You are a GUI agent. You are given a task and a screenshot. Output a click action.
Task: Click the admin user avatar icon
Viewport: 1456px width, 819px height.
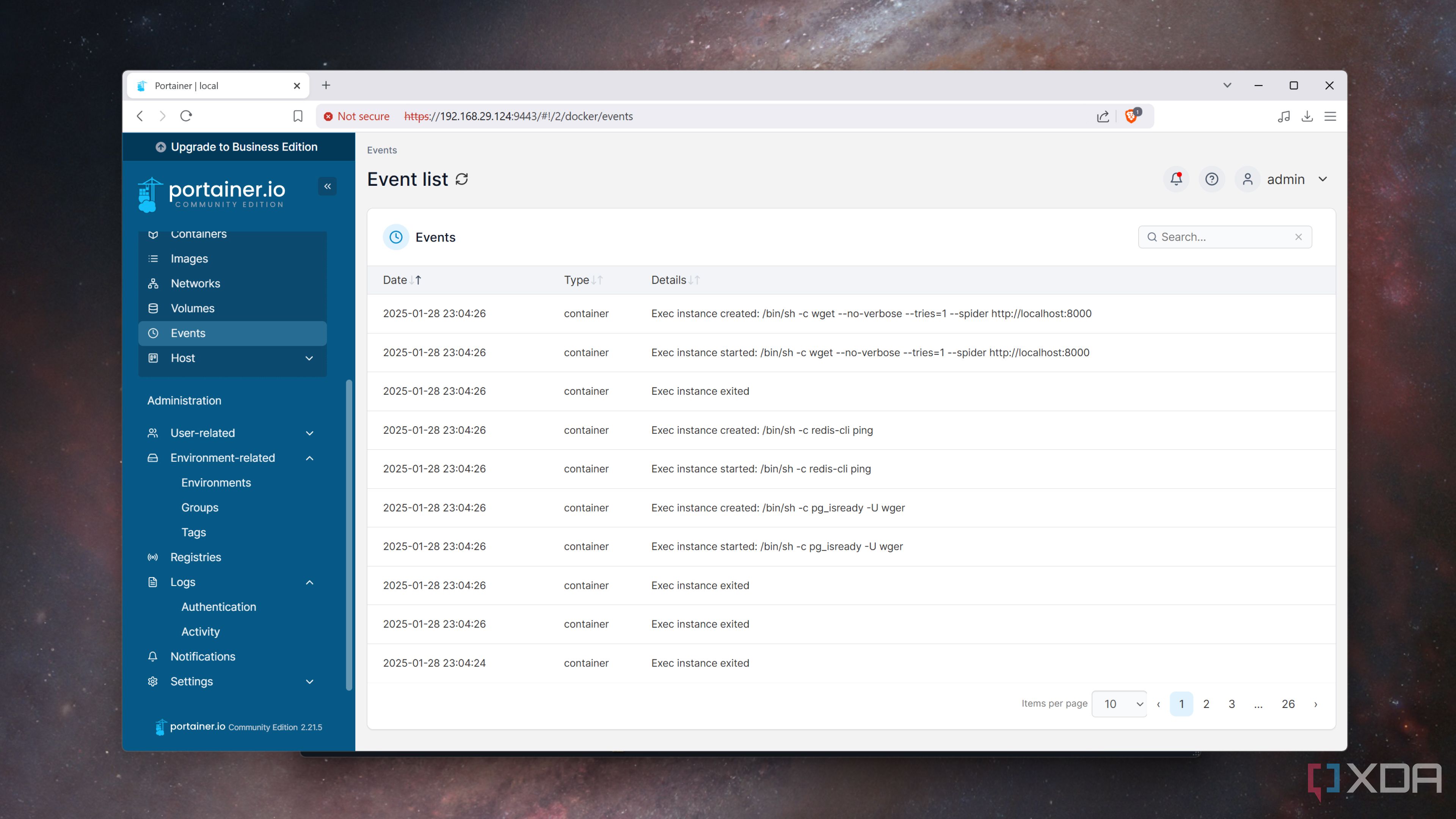click(x=1247, y=179)
